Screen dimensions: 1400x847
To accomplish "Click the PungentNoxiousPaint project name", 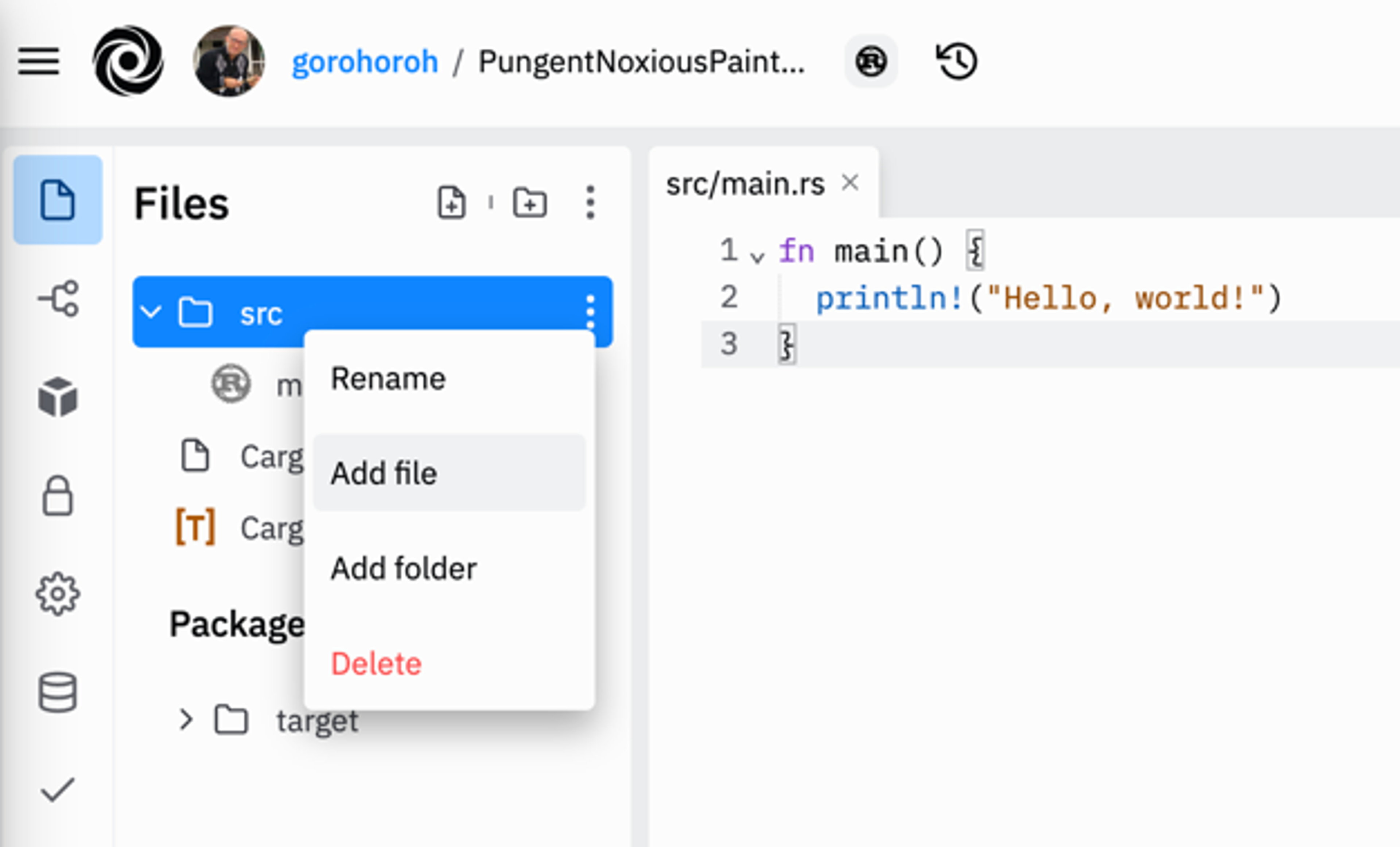I will (x=641, y=61).
